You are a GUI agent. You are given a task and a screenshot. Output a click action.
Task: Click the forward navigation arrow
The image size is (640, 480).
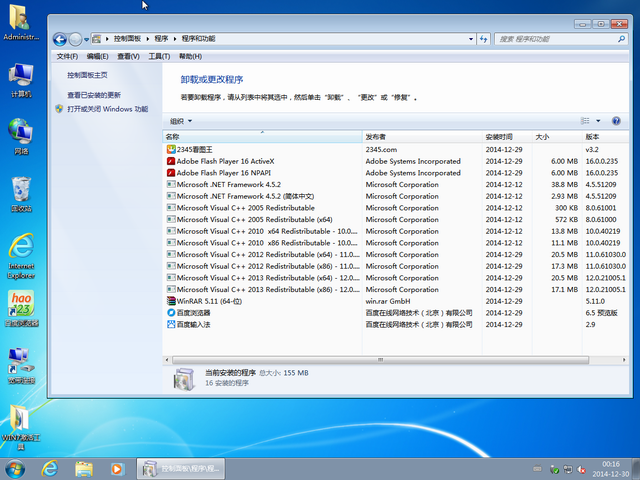[x=75, y=39]
